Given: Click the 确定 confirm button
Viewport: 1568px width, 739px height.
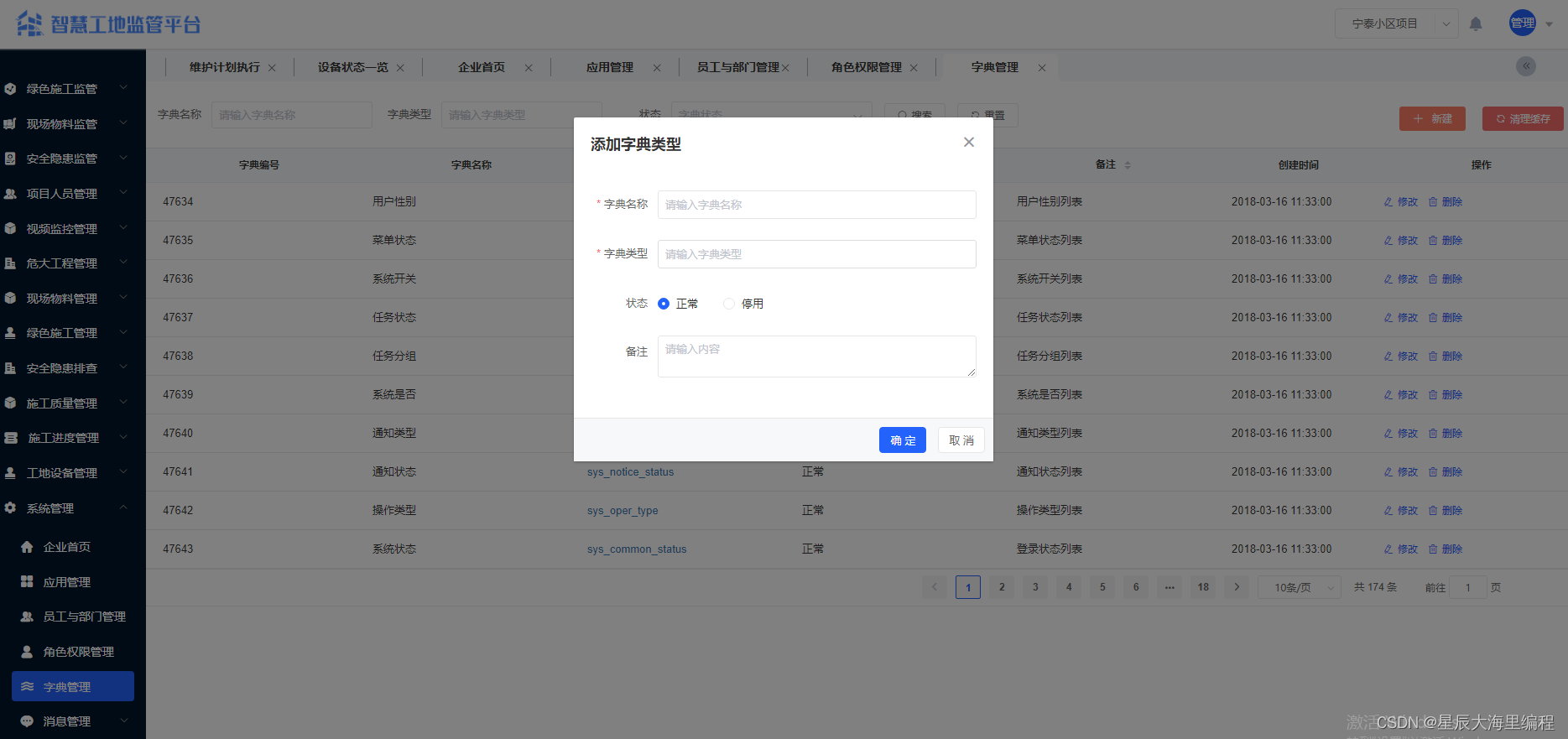Looking at the screenshot, I should click(x=903, y=440).
